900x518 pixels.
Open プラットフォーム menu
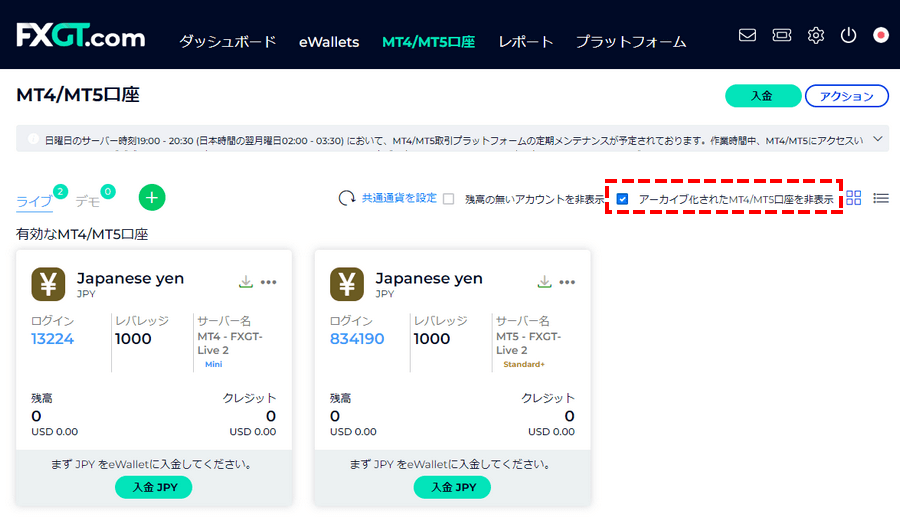coord(631,42)
